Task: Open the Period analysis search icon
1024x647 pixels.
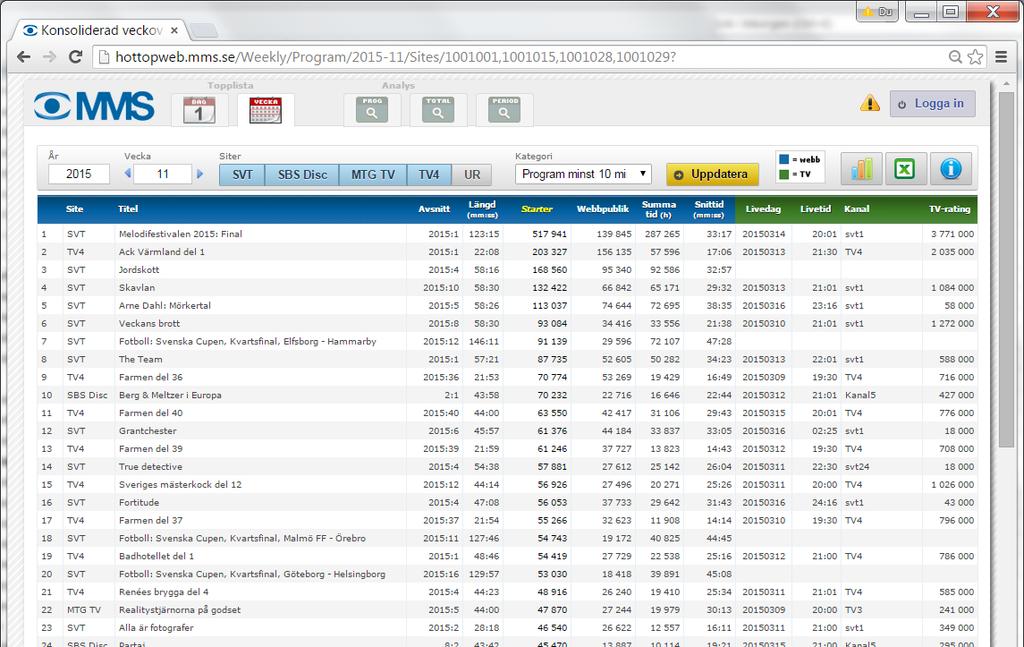Action: coord(504,110)
